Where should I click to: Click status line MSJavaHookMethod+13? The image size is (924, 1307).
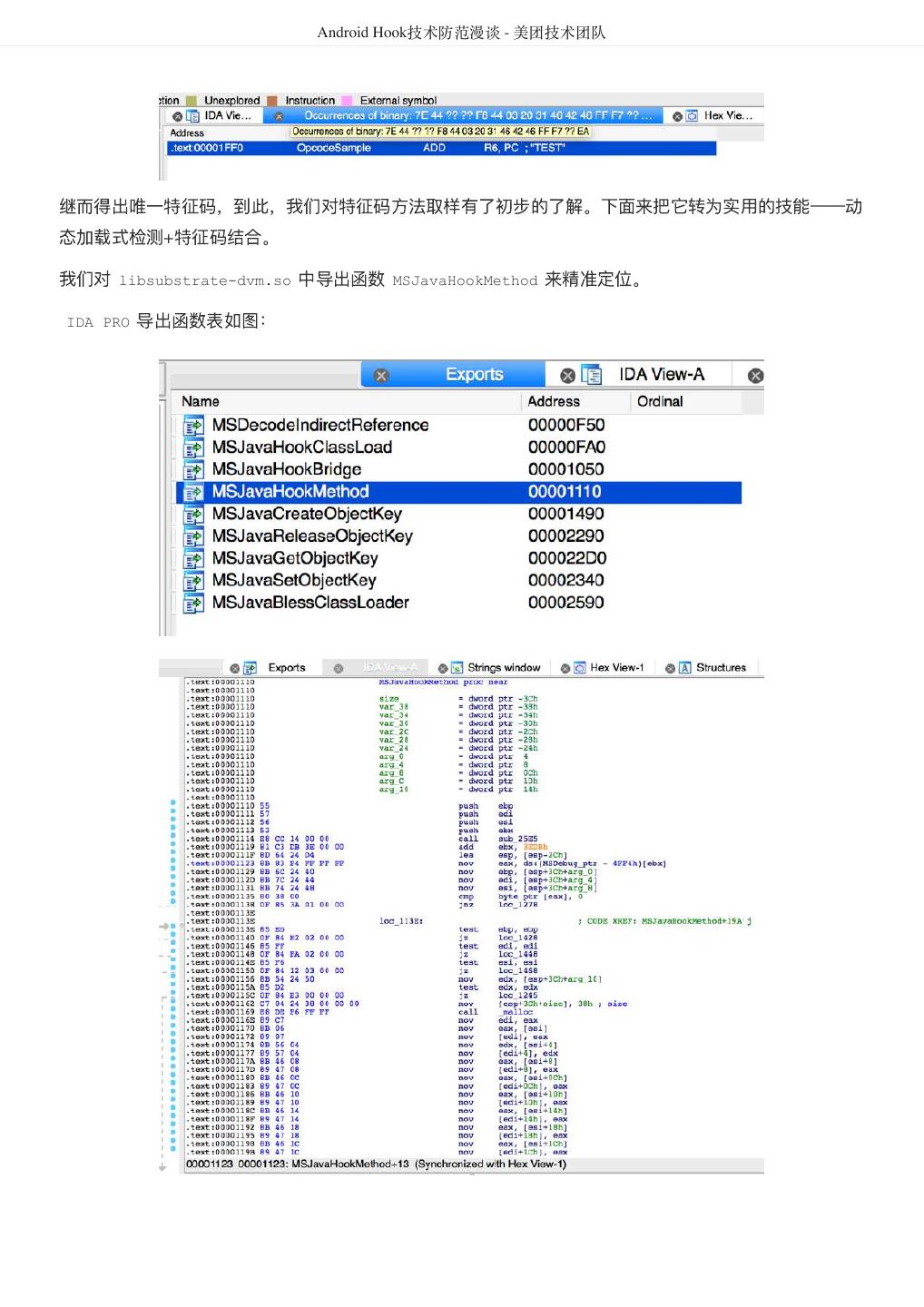tap(376, 1165)
